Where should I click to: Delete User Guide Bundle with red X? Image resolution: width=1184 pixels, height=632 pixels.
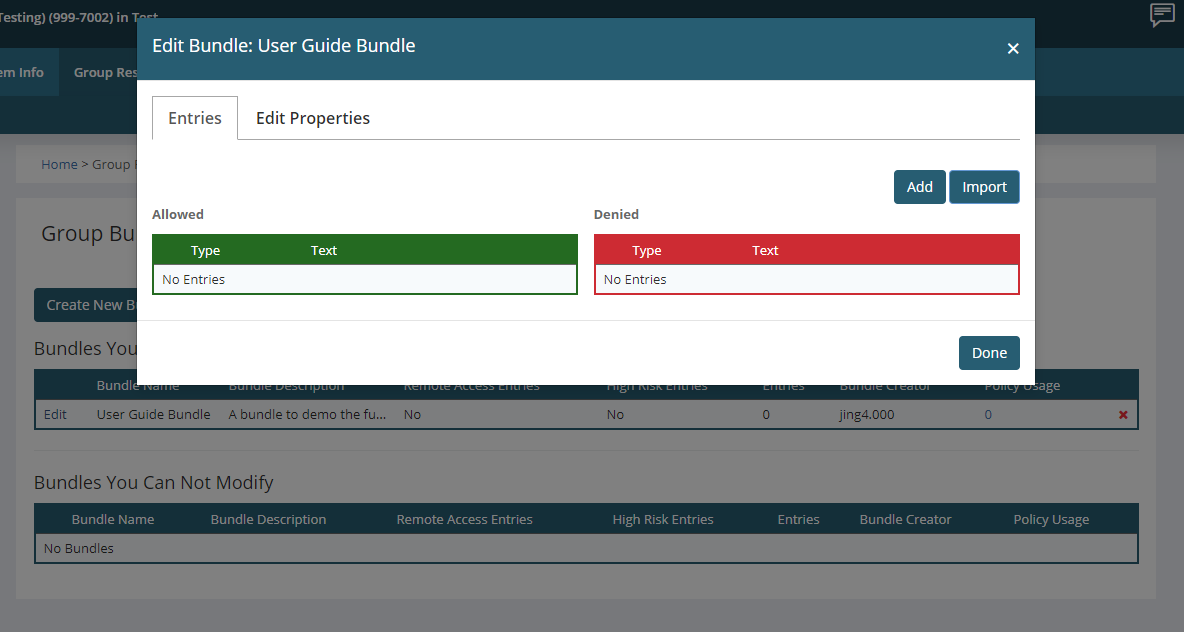(1123, 415)
